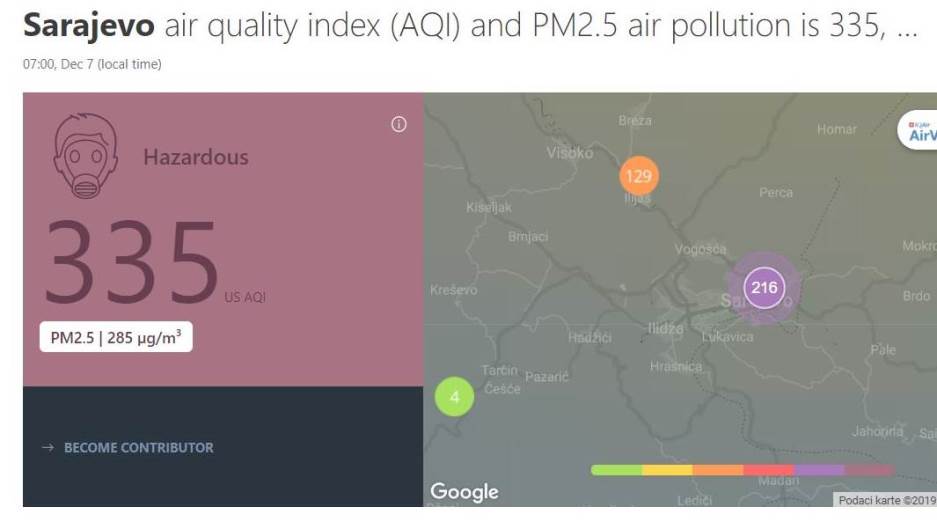
Task: Click the large 335 US AQI number
Action: pos(130,262)
